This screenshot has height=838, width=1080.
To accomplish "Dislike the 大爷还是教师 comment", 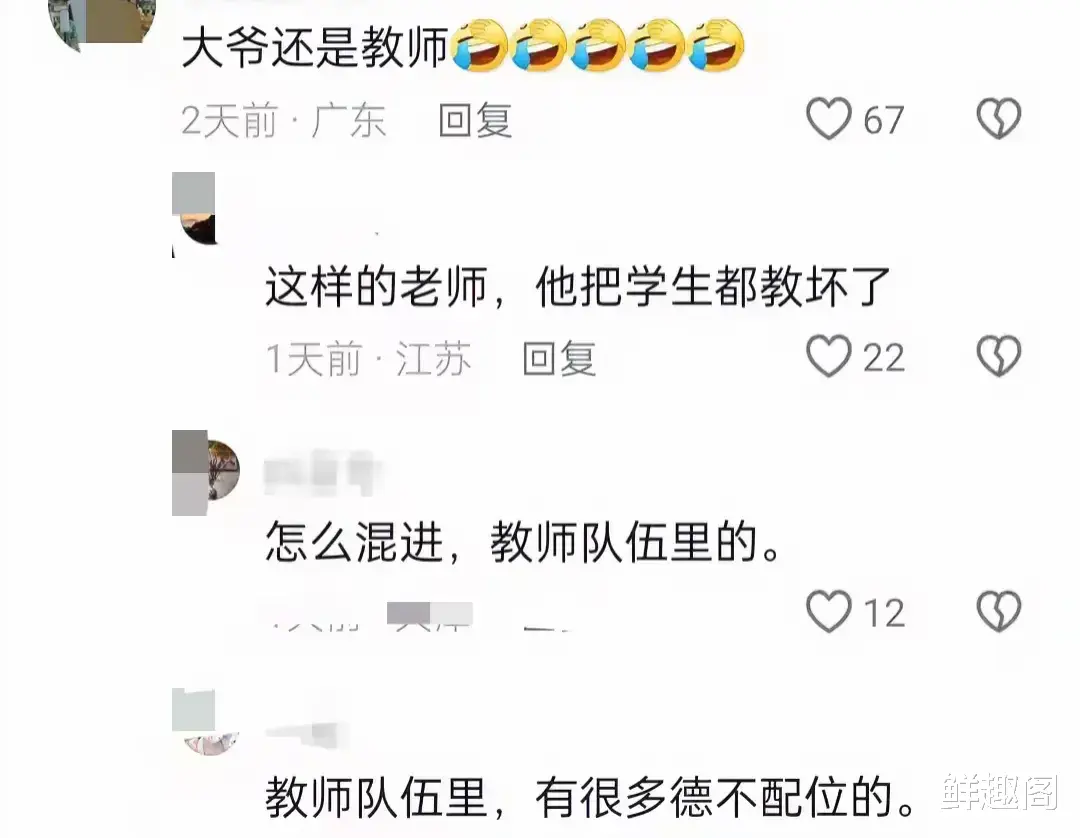I will pos(999,119).
